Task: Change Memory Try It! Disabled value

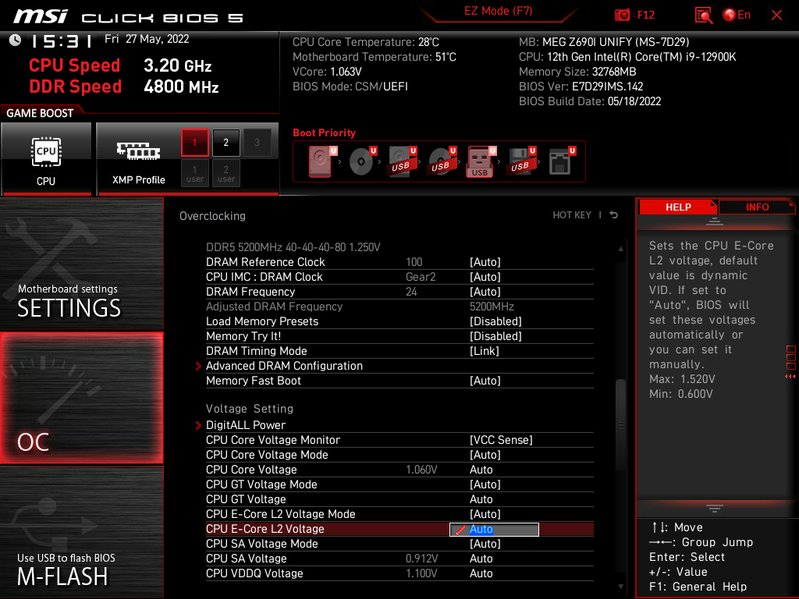Action: [x=495, y=336]
